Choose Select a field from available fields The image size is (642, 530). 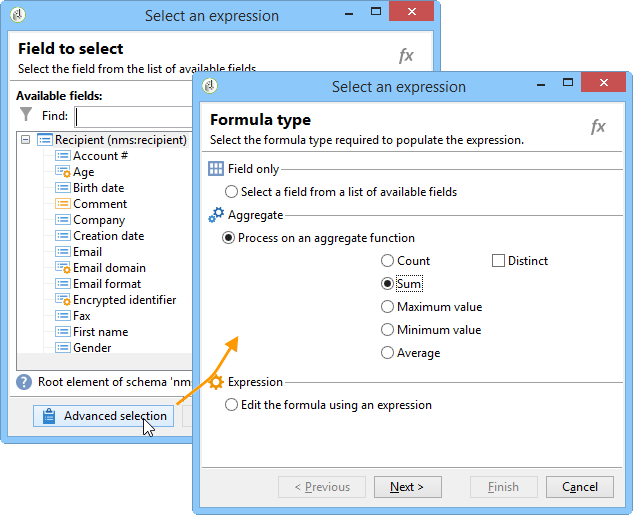coord(232,192)
